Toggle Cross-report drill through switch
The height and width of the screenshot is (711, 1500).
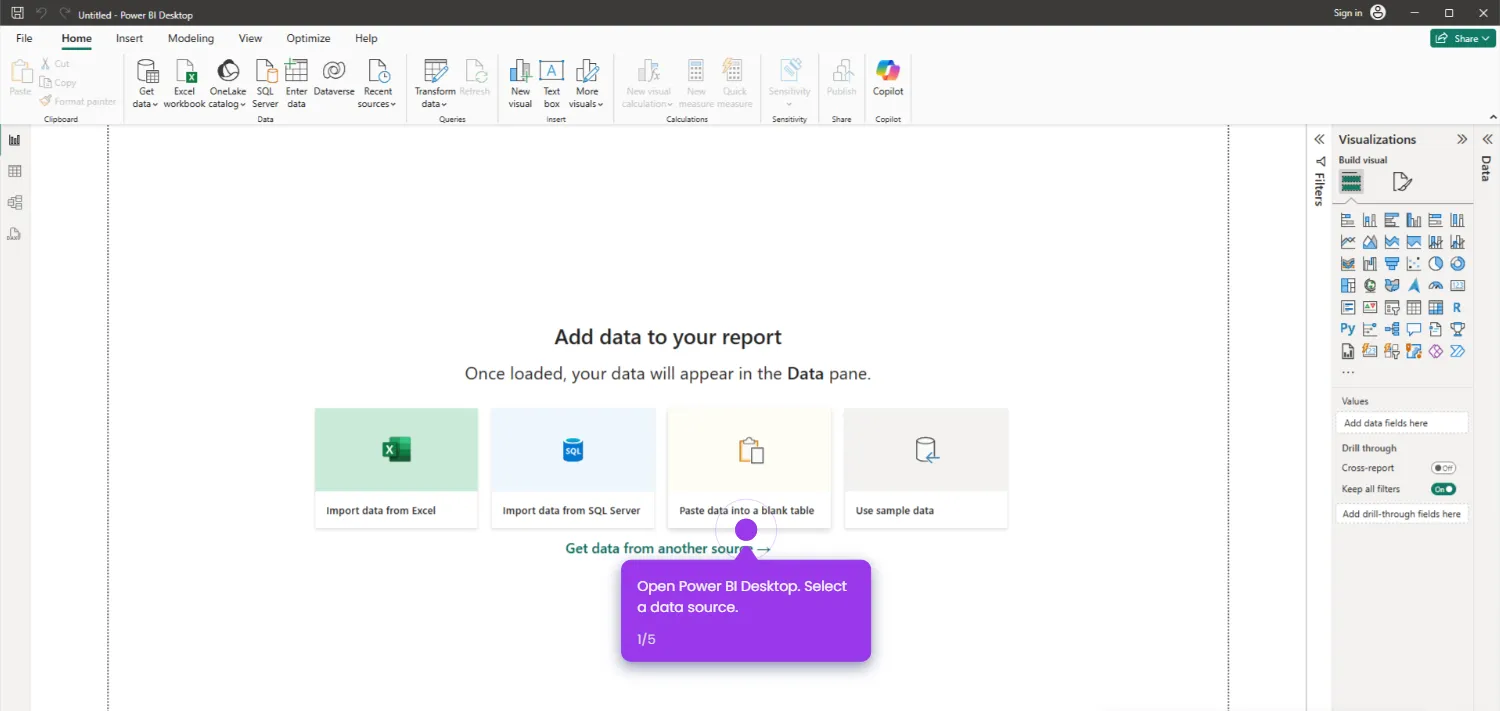1443,468
